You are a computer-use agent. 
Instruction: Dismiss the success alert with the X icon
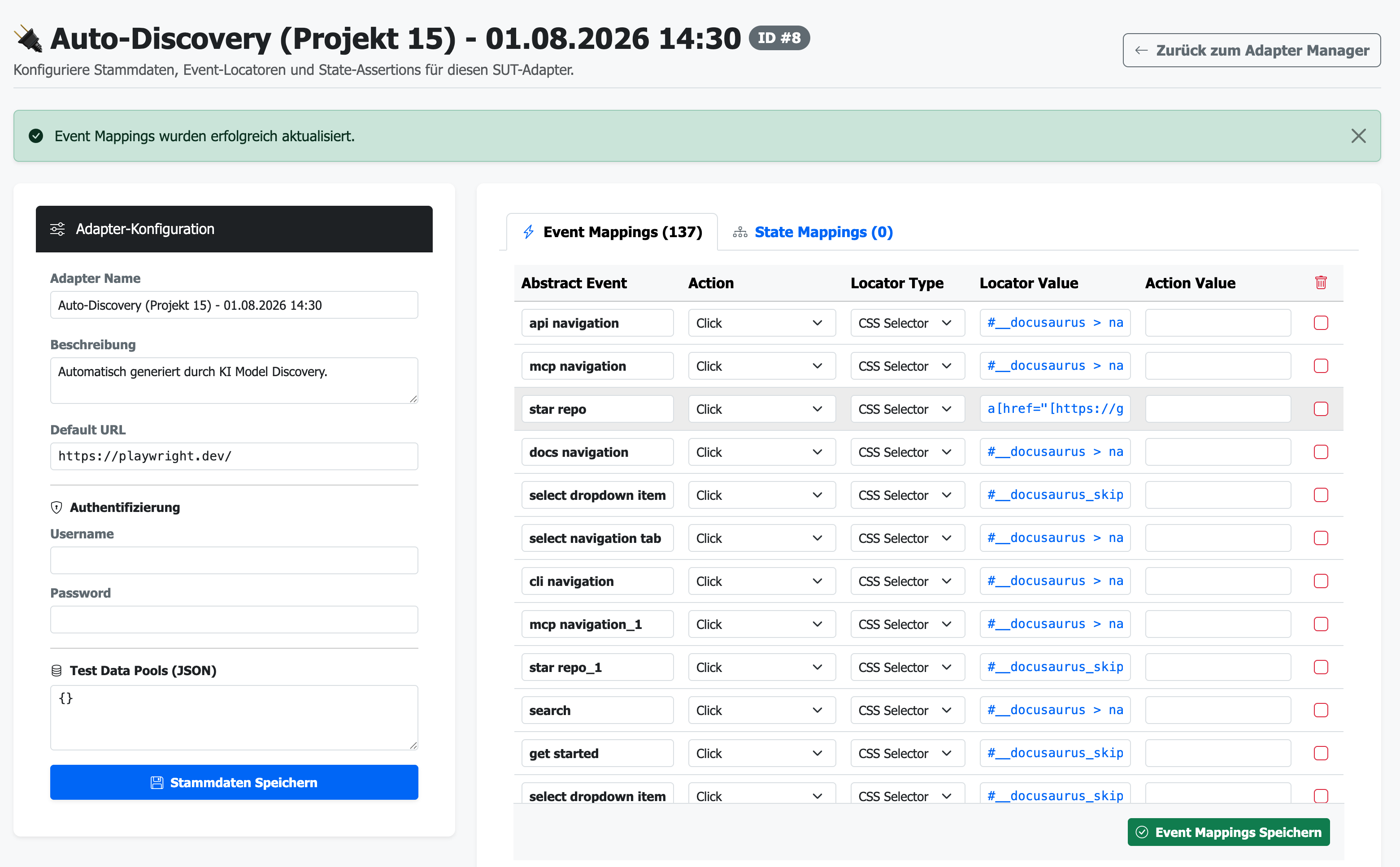tap(1358, 136)
